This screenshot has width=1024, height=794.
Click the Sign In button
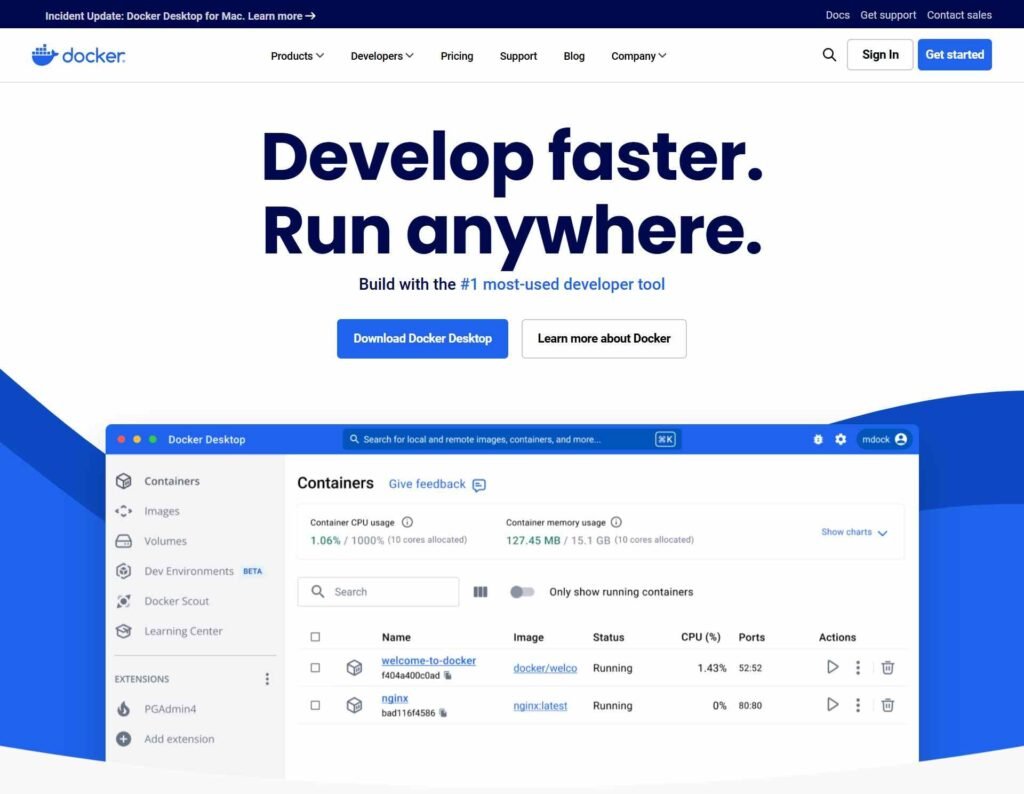880,55
